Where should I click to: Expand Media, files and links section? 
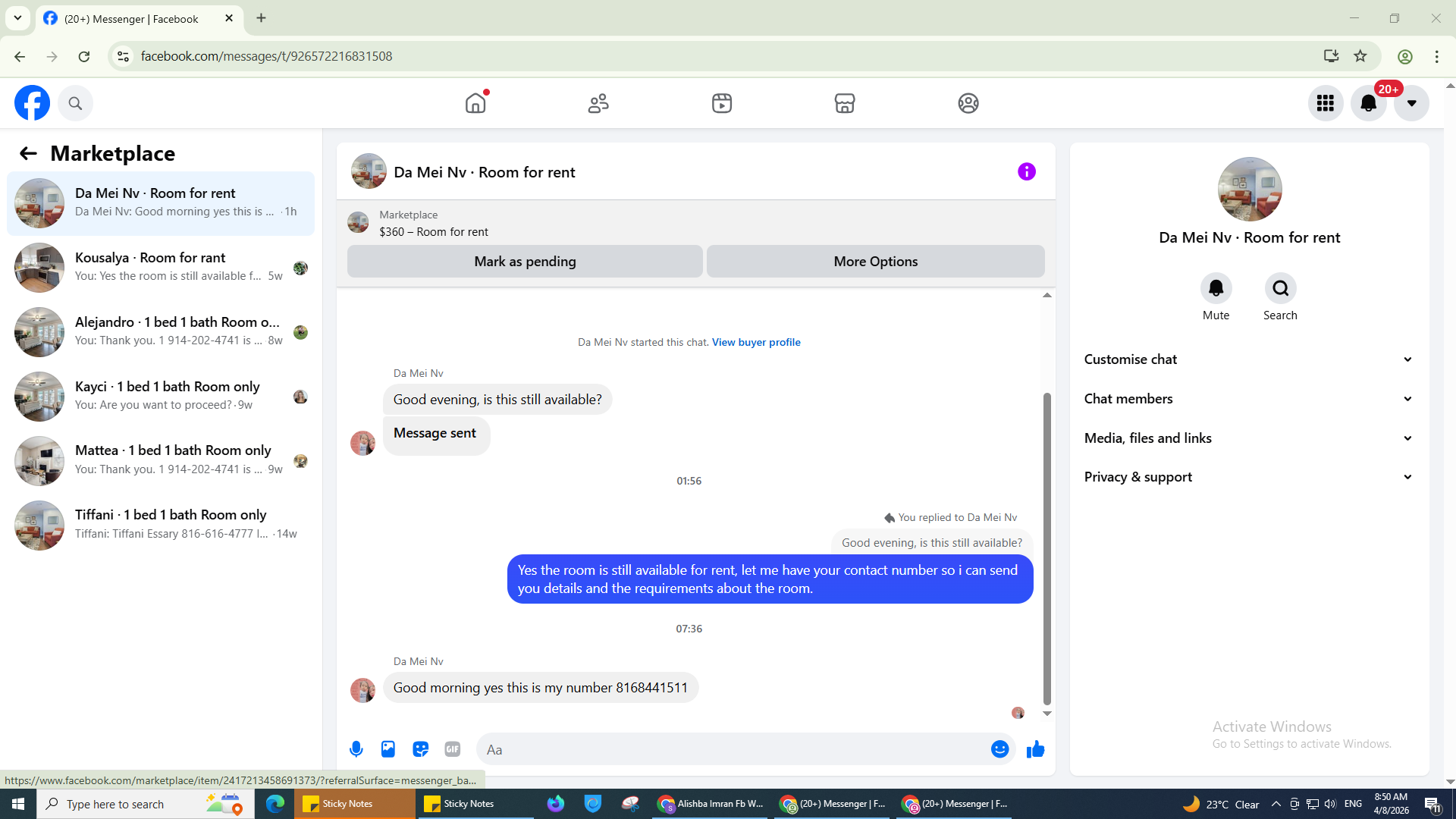(x=1248, y=438)
